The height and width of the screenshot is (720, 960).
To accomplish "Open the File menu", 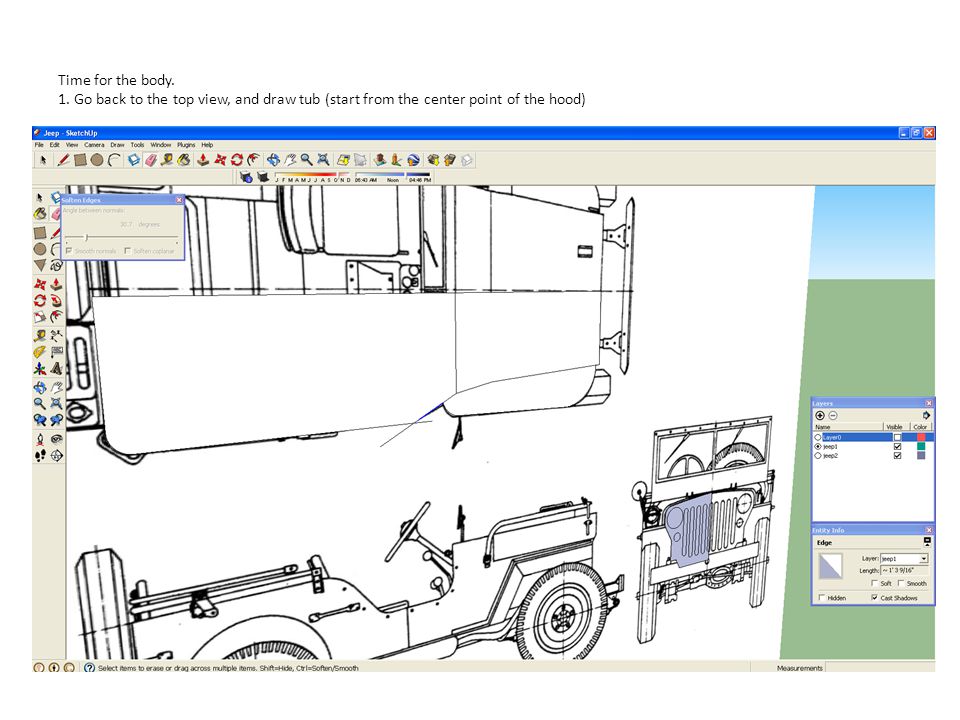I will click(39, 145).
